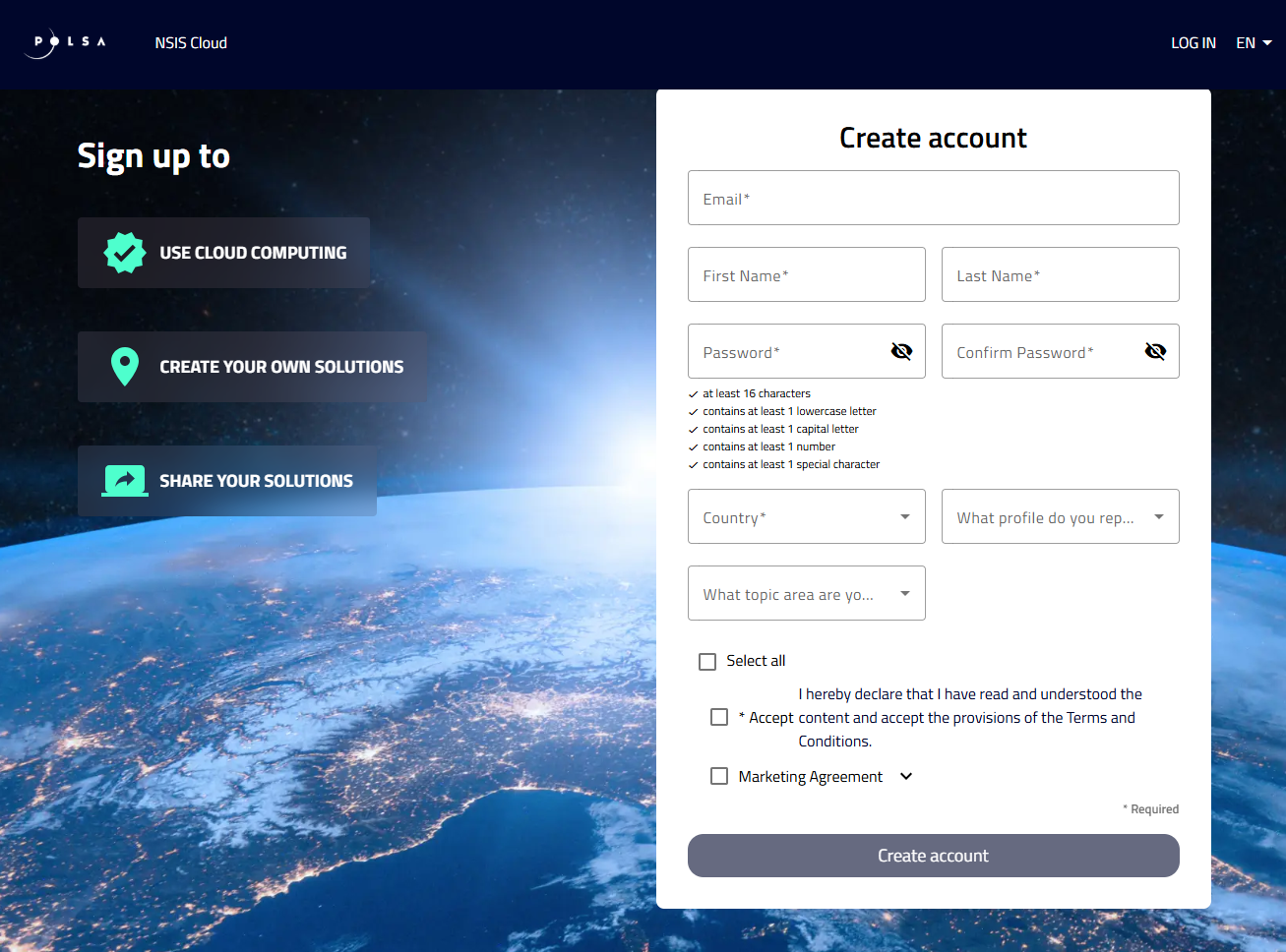
Task: Focus the First Name field
Action: [x=806, y=274]
